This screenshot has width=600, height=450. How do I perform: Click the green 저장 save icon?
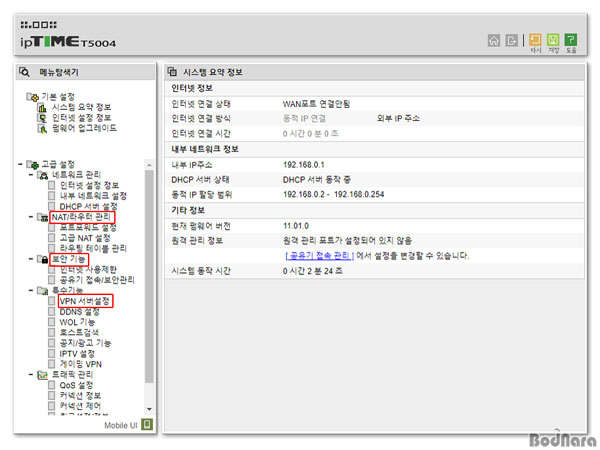click(554, 39)
